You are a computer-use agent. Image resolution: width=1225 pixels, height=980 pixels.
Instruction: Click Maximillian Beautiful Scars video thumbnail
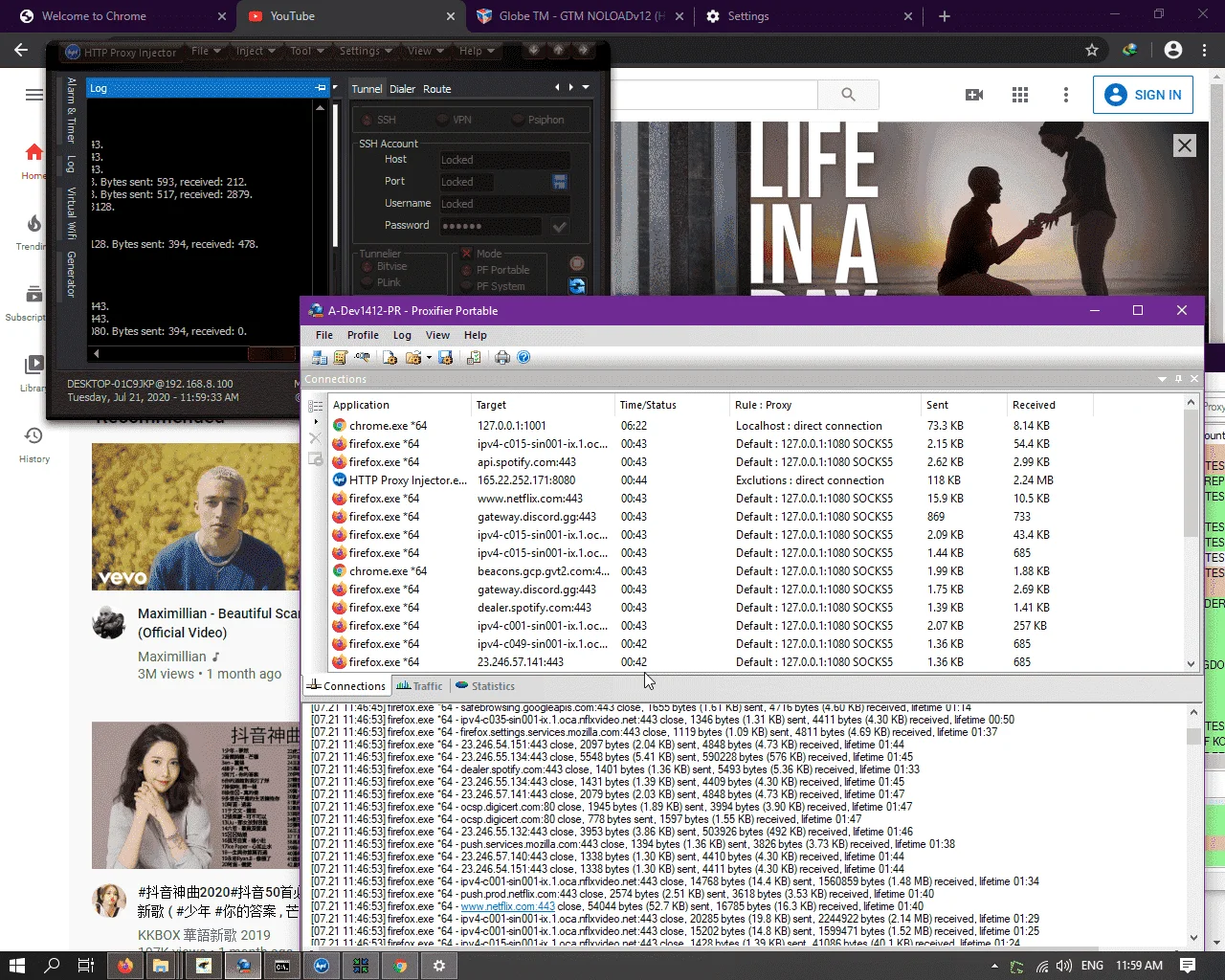point(196,517)
